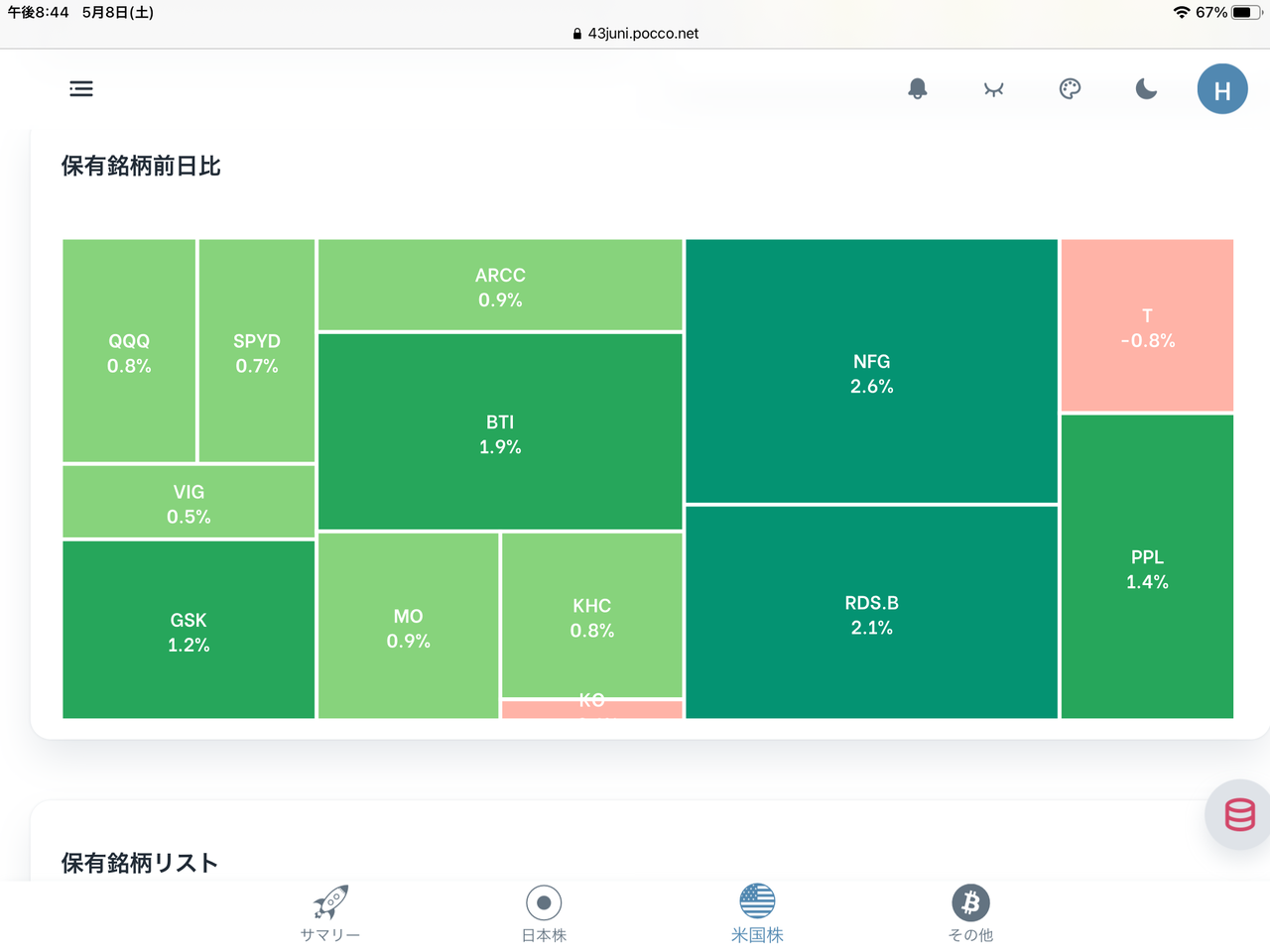Tap the address bar URL 43juni.pocco.net

pyautogui.click(x=642, y=34)
